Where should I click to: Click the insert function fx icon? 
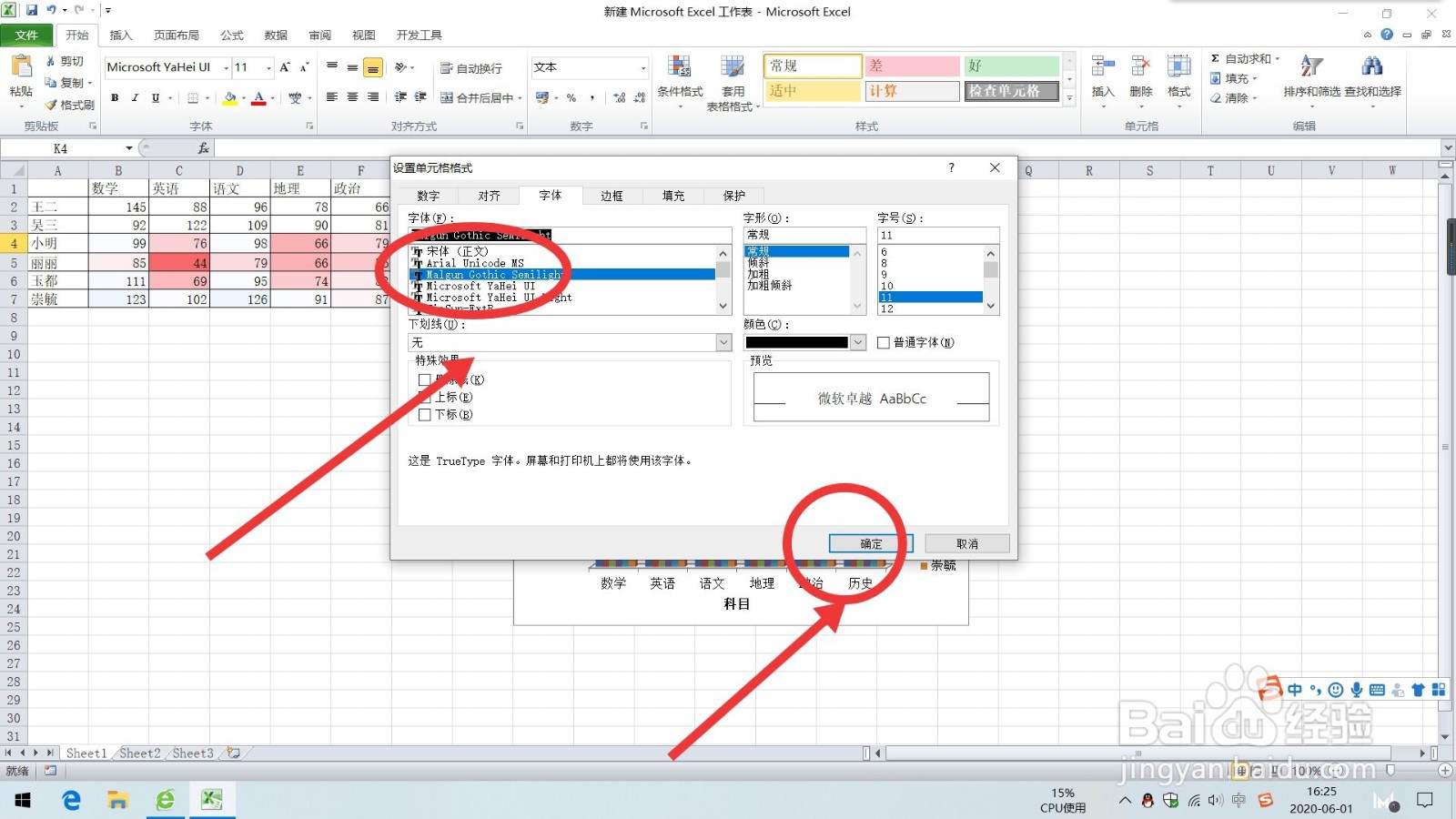pyautogui.click(x=203, y=148)
